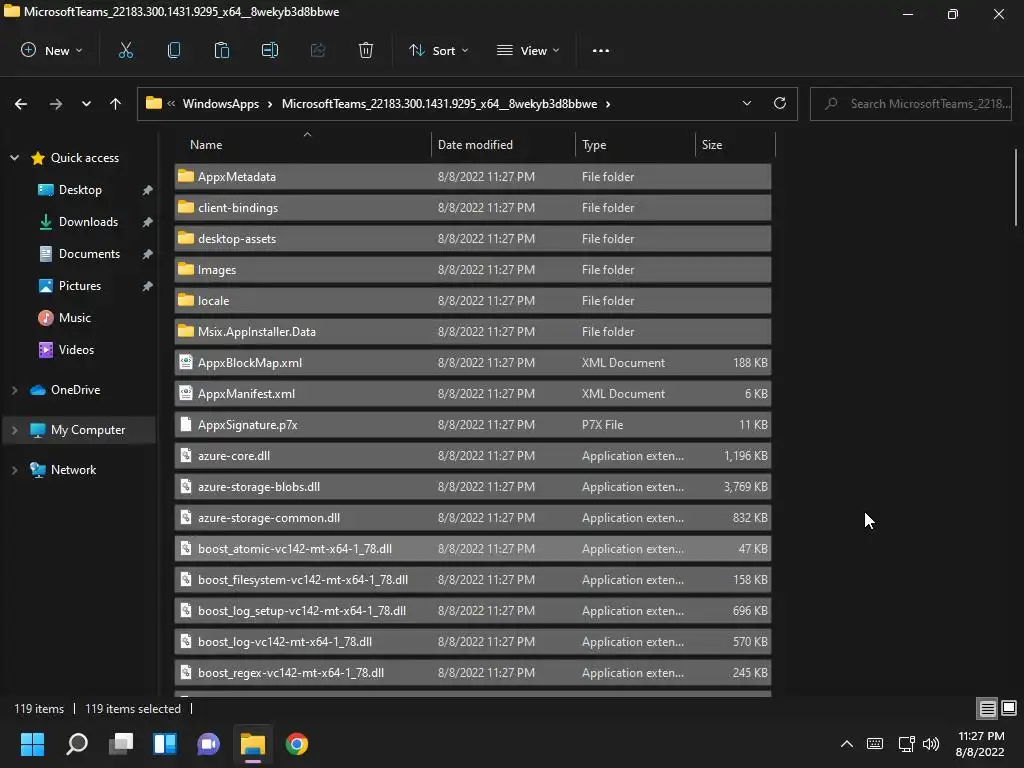The height and width of the screenshot is (768, 1024).
Task: Select AppxManifest.xml file
Action: [x=473, y=394]
